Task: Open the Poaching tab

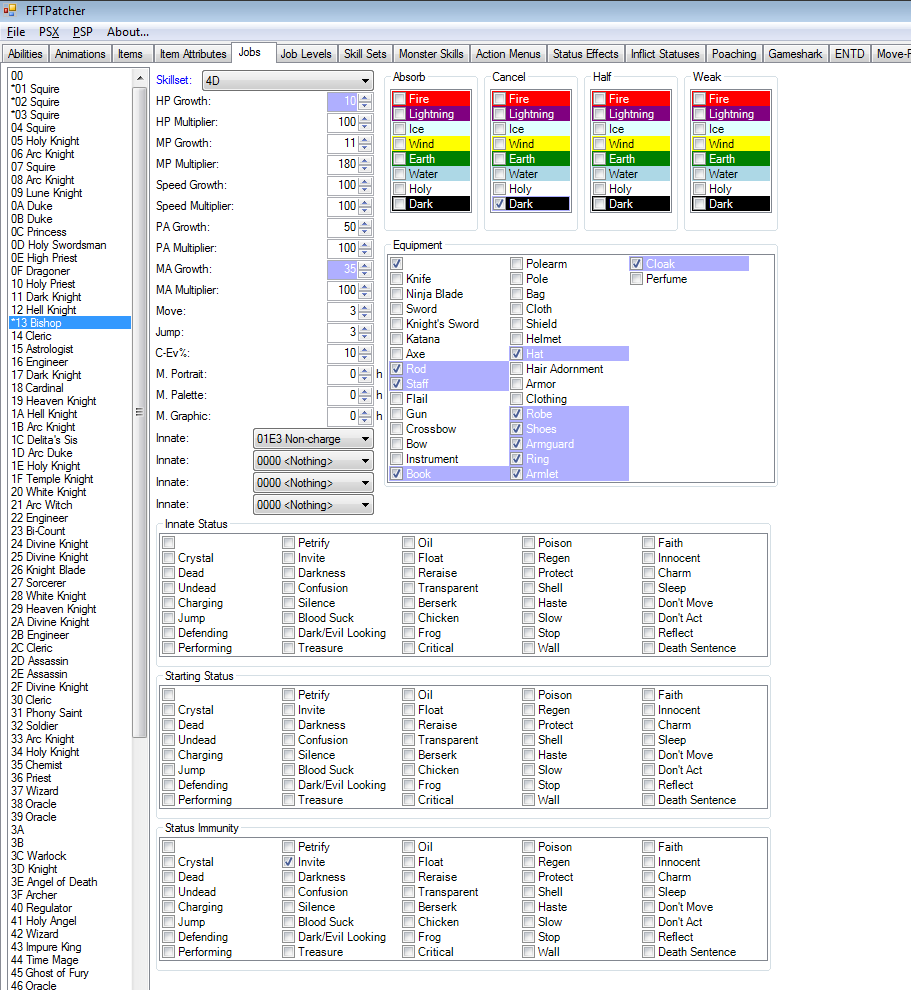Action: click(734, 54)
